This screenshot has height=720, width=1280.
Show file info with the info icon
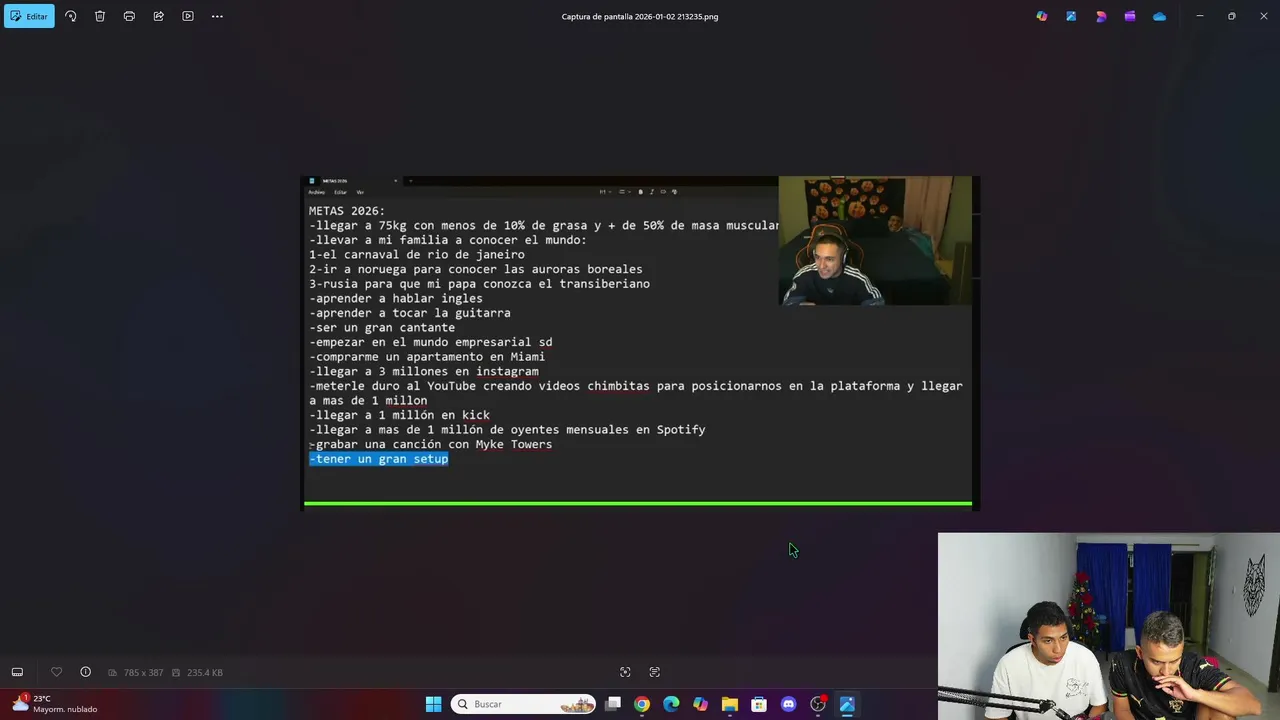(x=85, y=672)
